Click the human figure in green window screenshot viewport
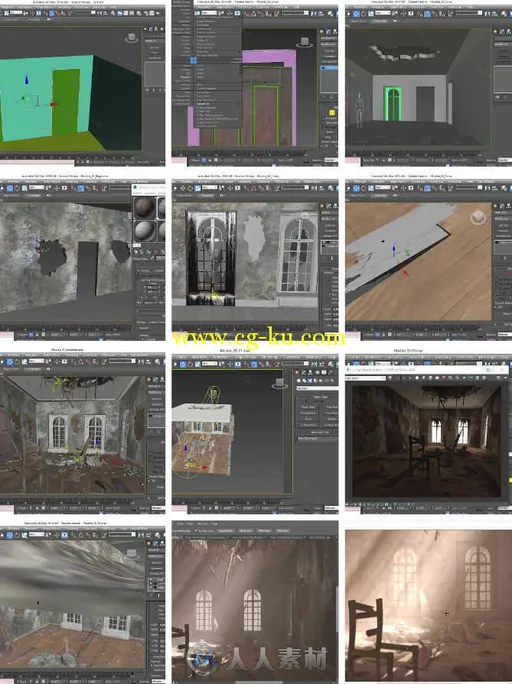The width and height of the screenshot is (512, 684). click(360, 109)
